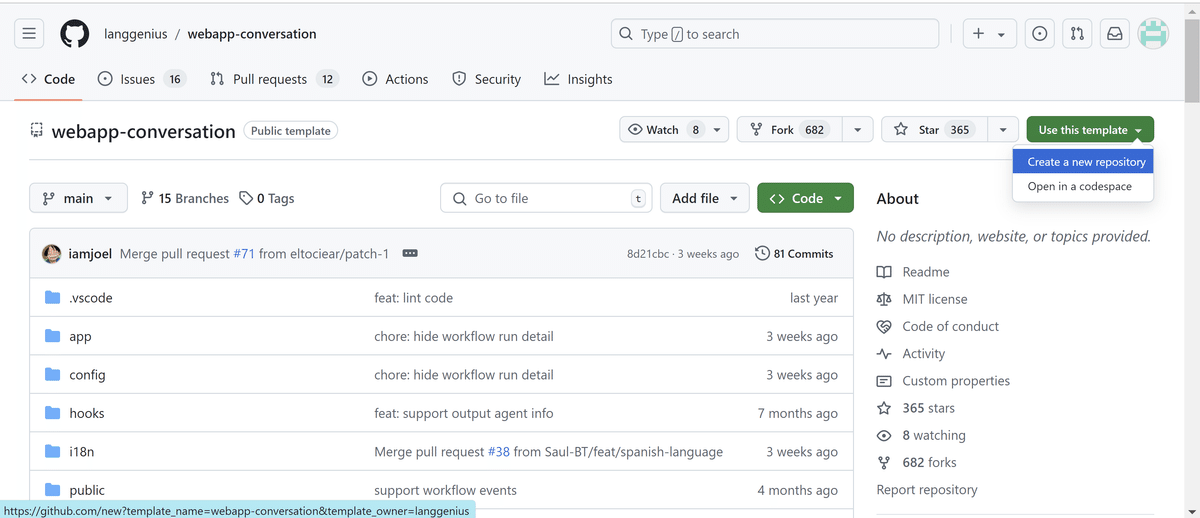View 8 watching link

click(921, 435)
